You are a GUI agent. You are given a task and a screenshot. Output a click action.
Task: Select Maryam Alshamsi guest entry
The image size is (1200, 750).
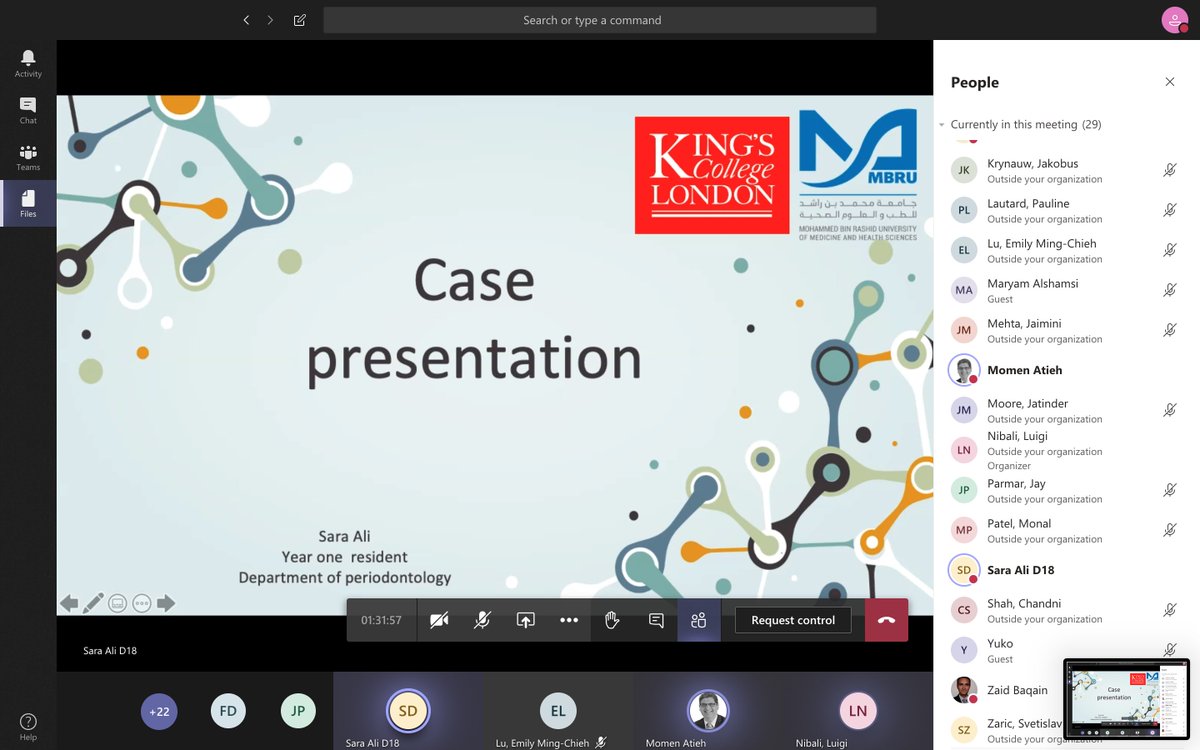pyautogui.click(x=1066, y=290)
